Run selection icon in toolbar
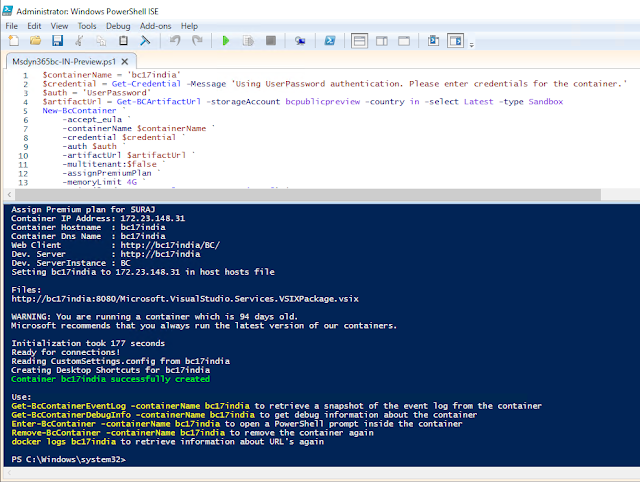Image resolution: width=640 pixels, height=482 pixels. pos(248,40)
